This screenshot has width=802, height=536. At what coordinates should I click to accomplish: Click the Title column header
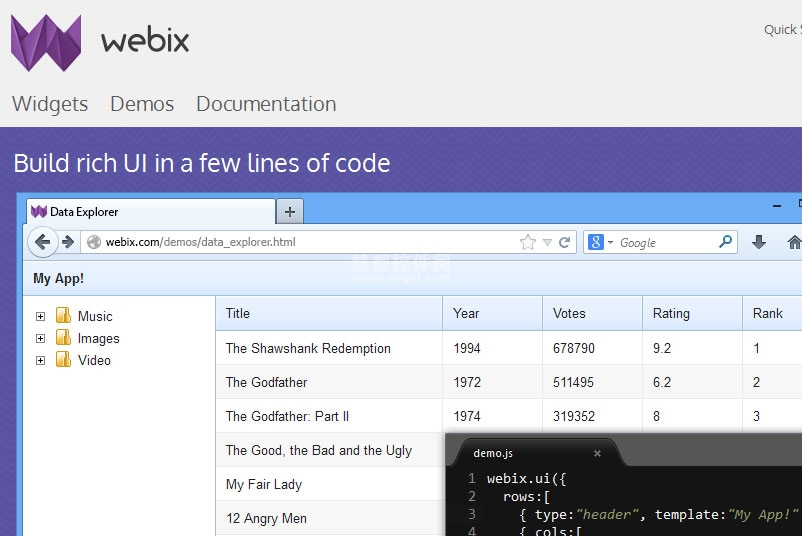tap(329, 313)
